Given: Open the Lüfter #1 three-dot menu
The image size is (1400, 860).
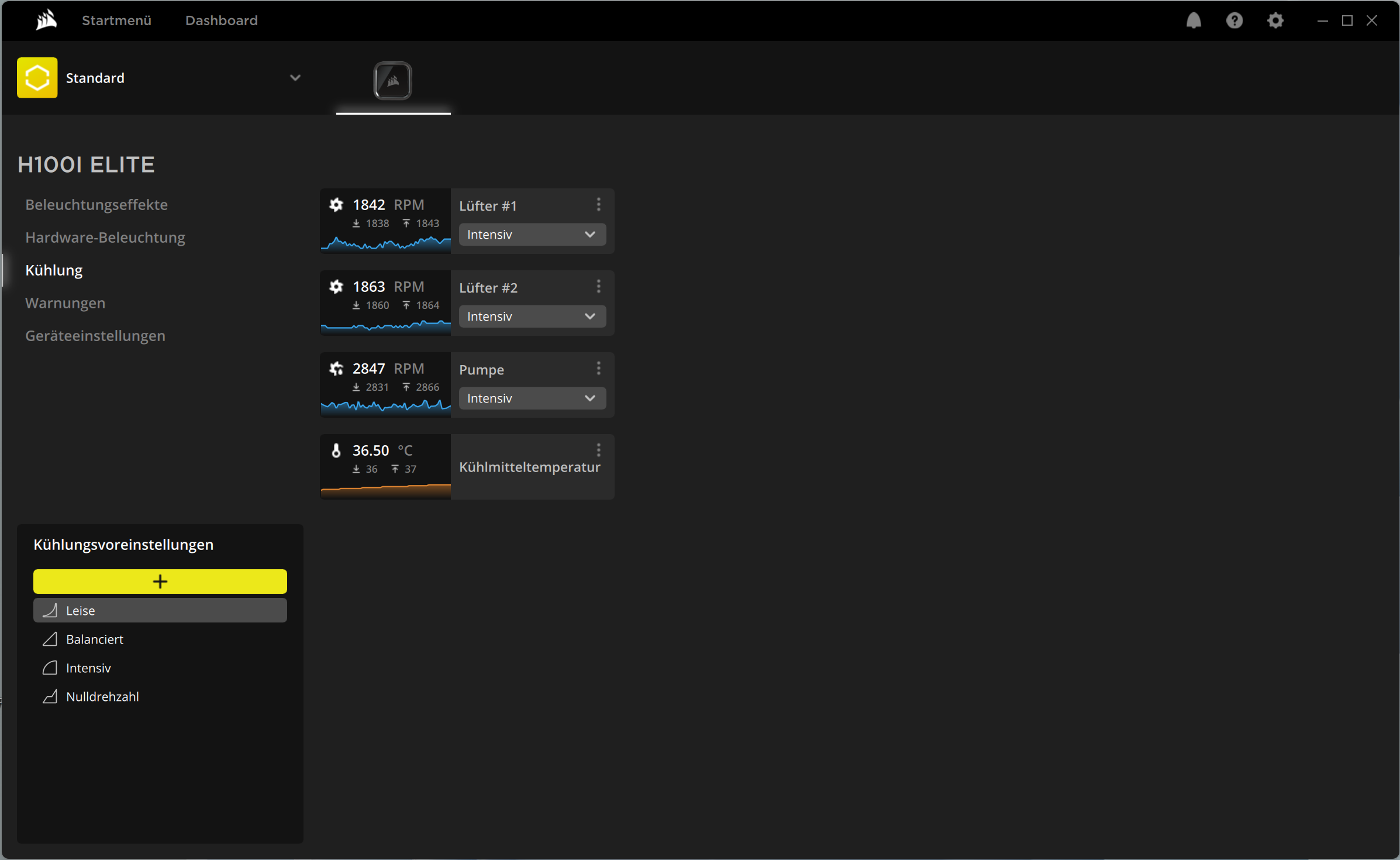Looking at the screenshot, I should (598, 204).
